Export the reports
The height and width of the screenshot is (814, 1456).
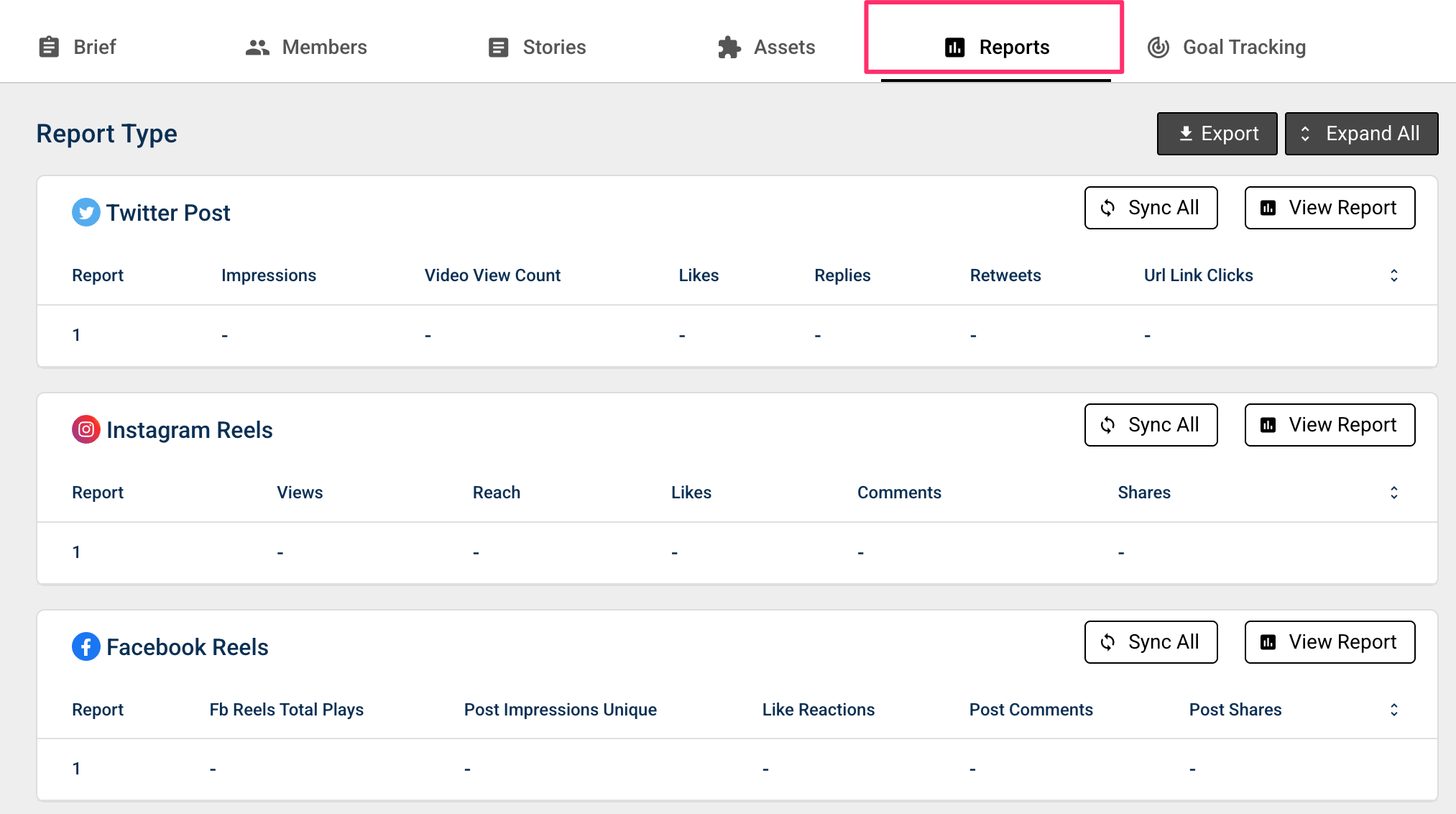1217,134
